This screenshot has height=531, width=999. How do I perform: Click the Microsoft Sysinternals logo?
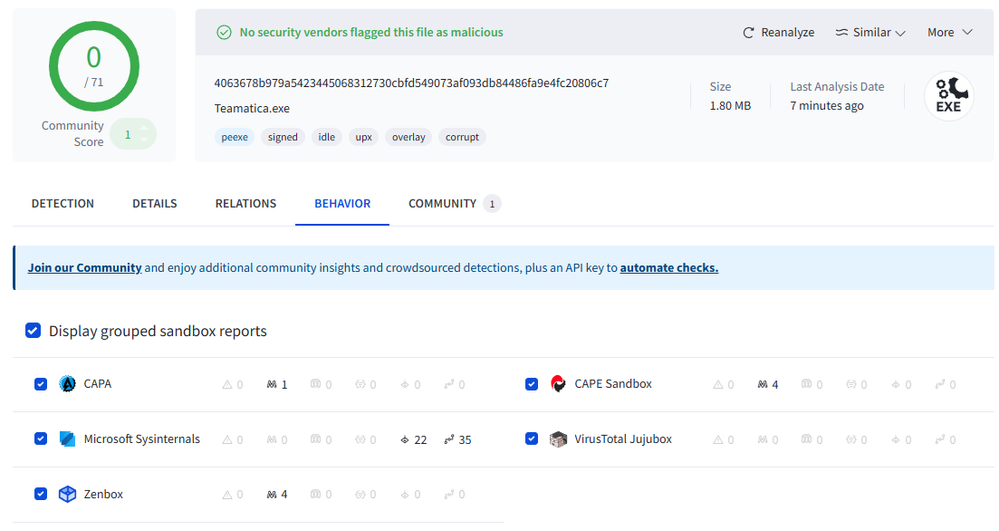click(x=67, y=439)
